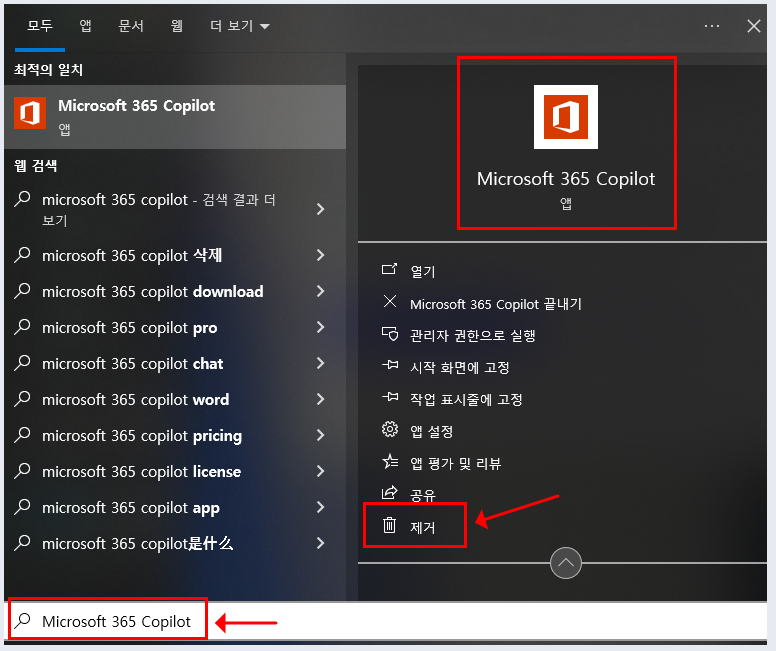Click search icon beside 'copilot app' suggestion

[x=22, y=507]
